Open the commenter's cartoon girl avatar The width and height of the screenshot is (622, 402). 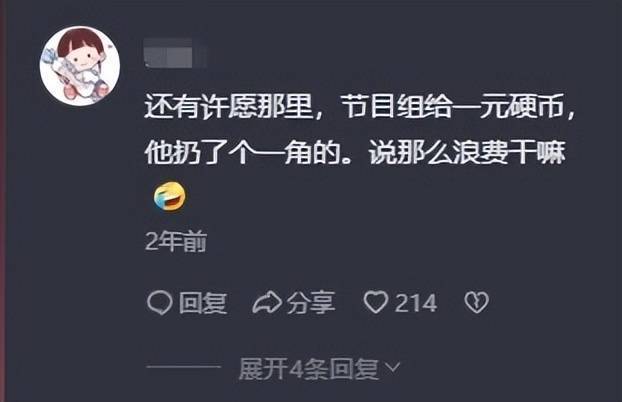80,65
